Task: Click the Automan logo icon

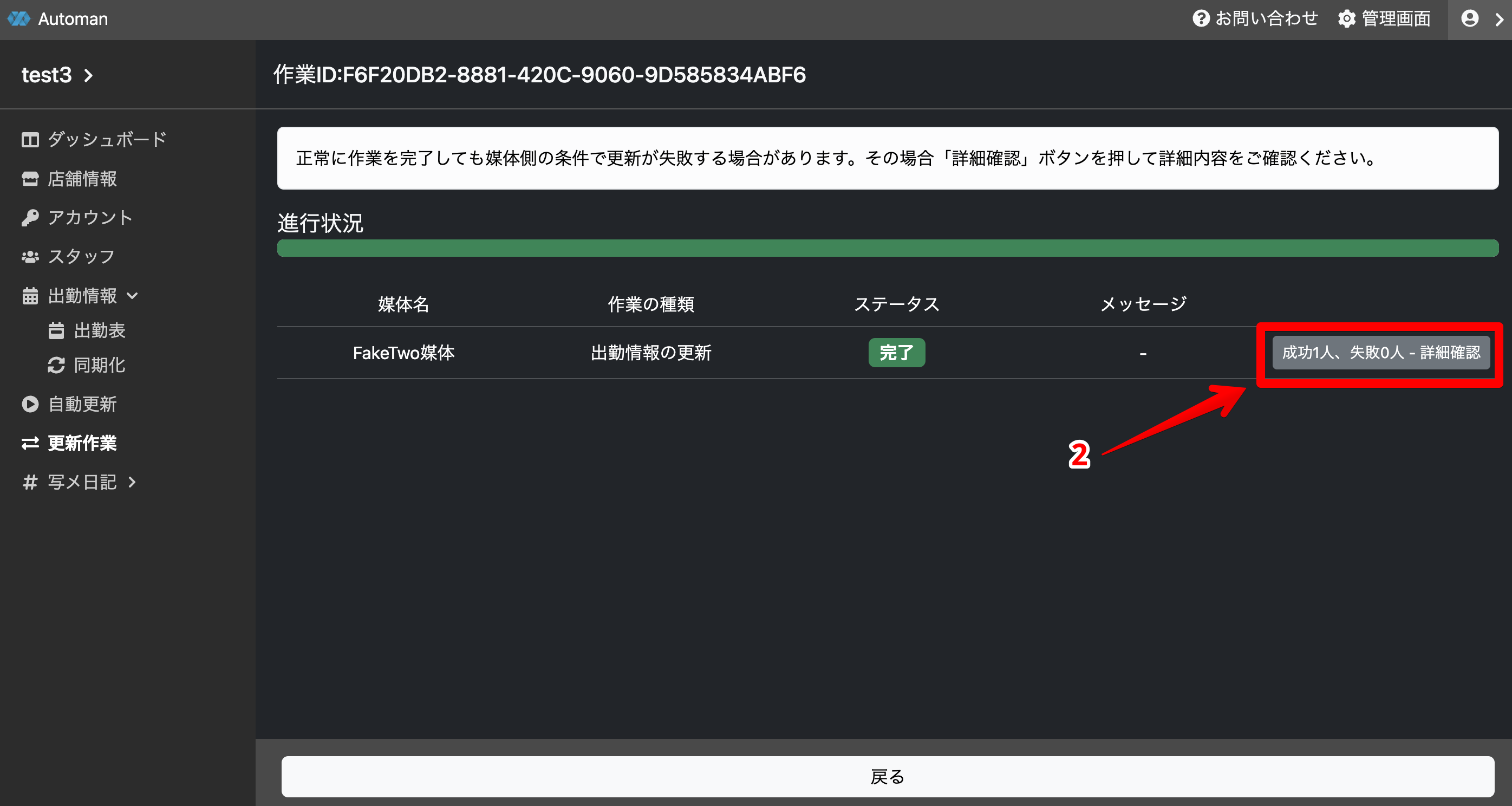Action: (x=18, y=19)
